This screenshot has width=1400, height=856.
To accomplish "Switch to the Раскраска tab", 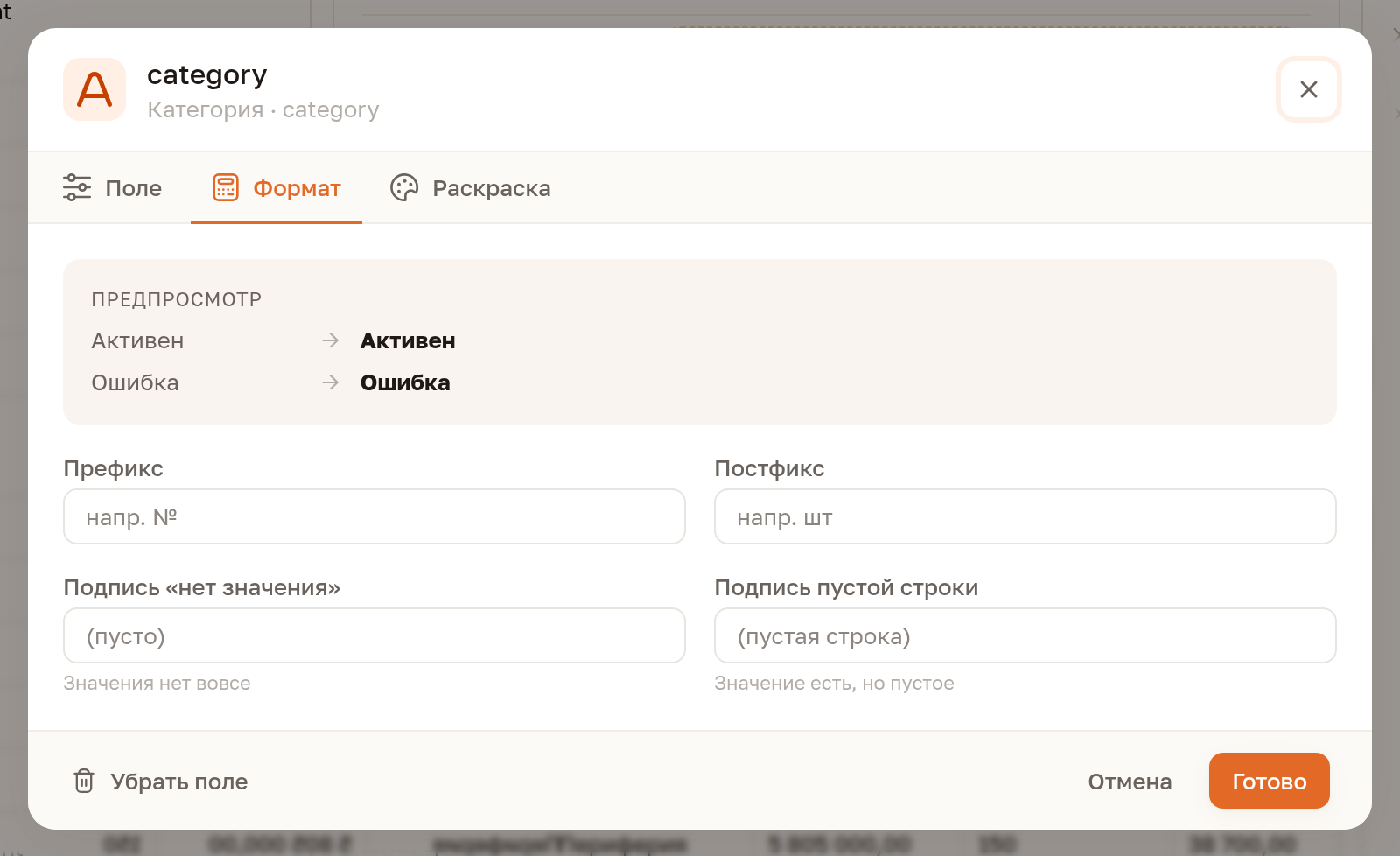I will (x=471, y=188).
